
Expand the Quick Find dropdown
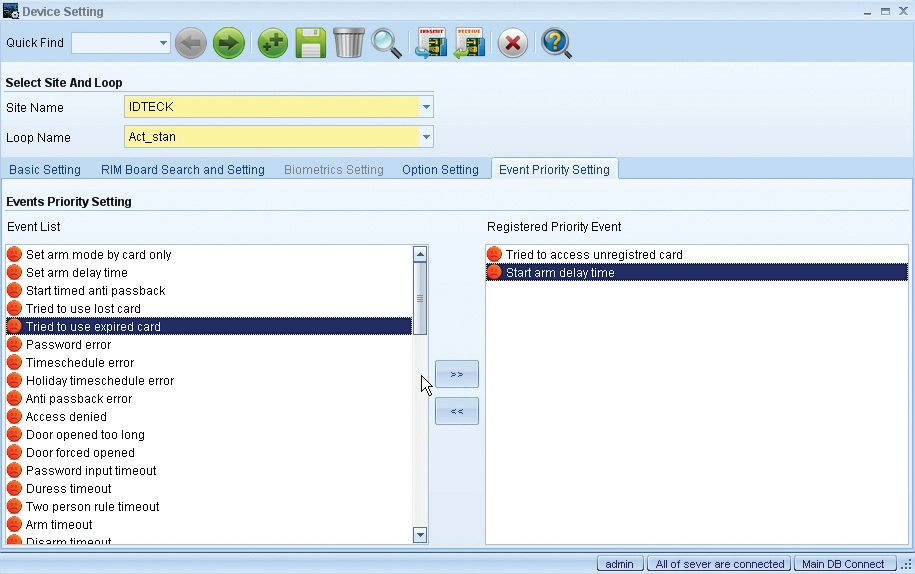coord(164,43)
